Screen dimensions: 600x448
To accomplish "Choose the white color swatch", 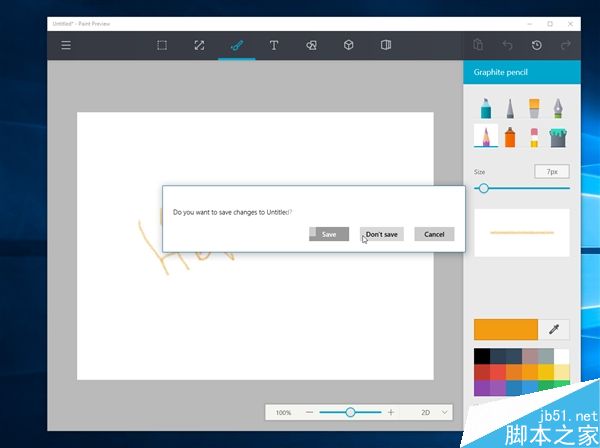I will [561, 356].
